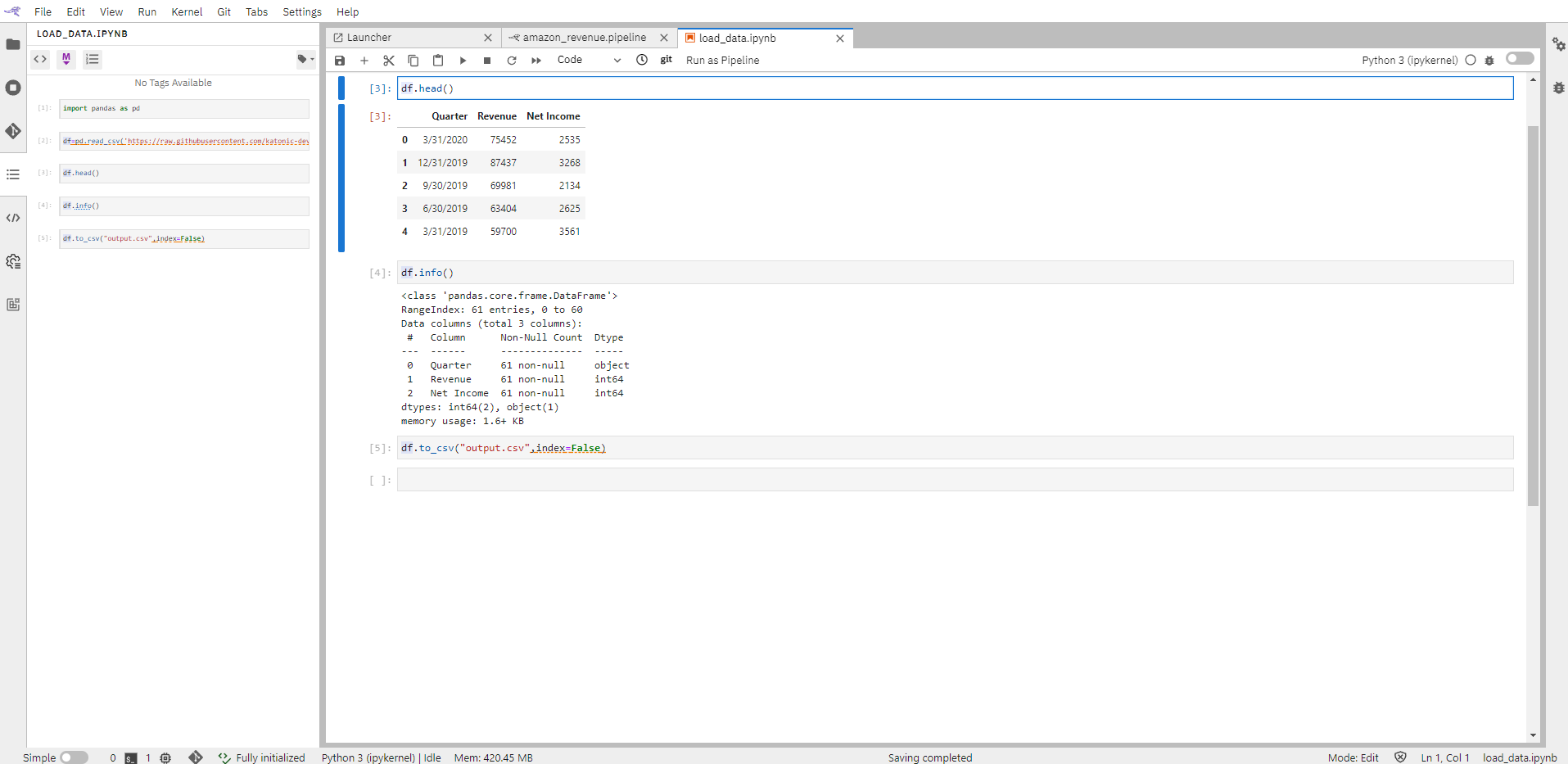Image resolution: width=1568 pixels, height=764 pixels.
Task: Click the git button in notebook toolbar
Action: pos(667,60)
